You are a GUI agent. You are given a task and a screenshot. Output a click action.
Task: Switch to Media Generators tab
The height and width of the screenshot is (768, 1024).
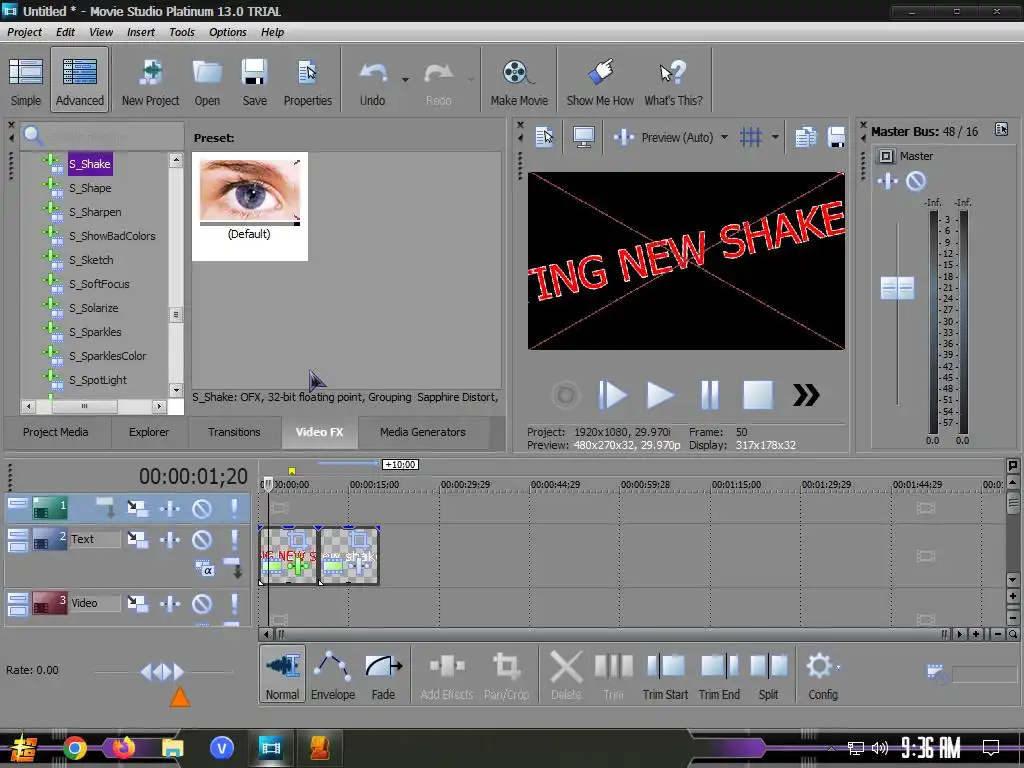[423, 432]
